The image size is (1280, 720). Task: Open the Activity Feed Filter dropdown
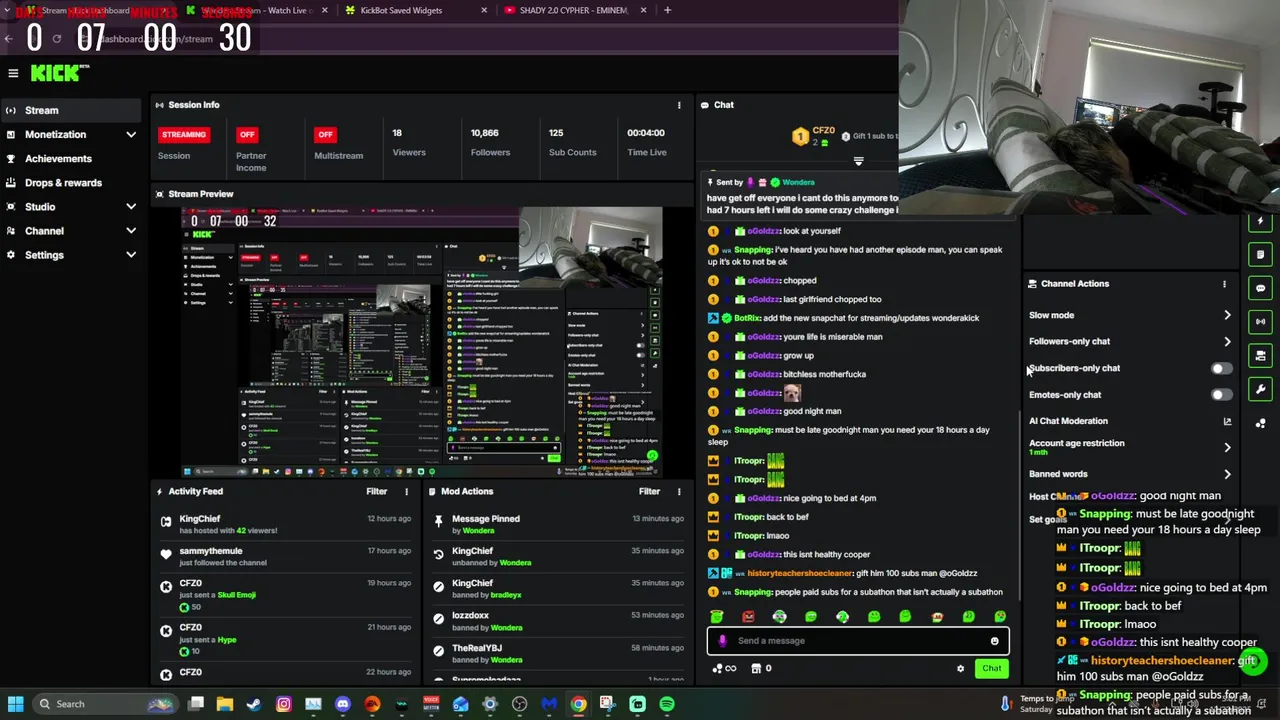[376, 491]
